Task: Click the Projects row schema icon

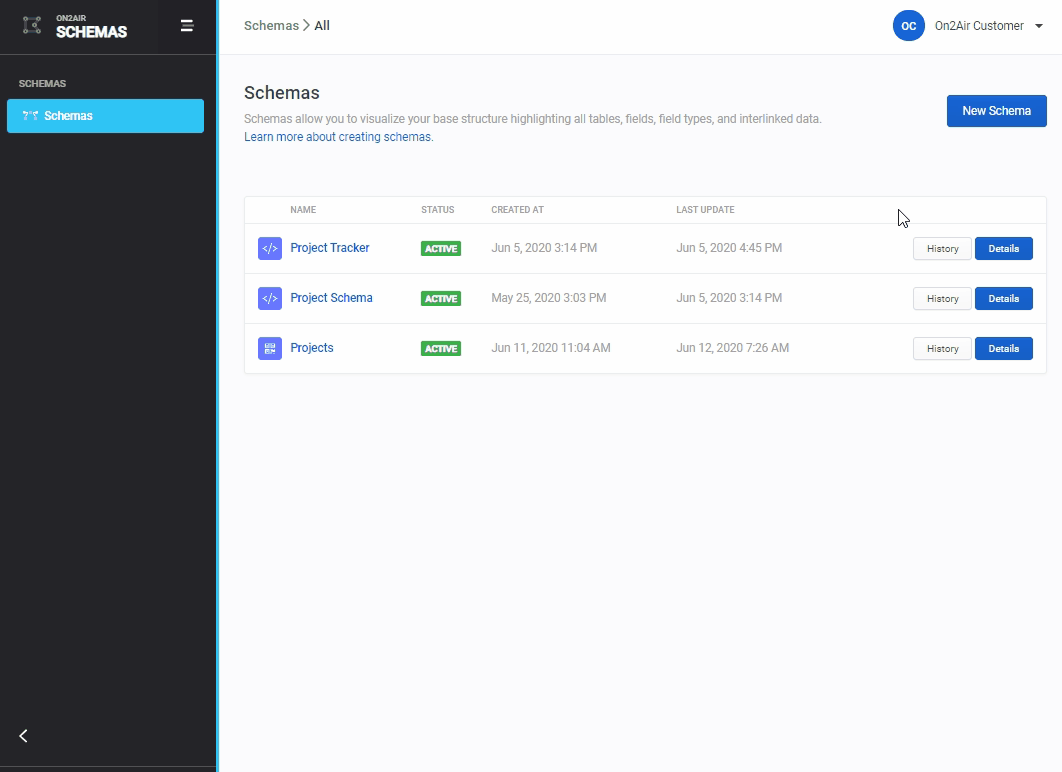Action: click(x=269, y=349)
